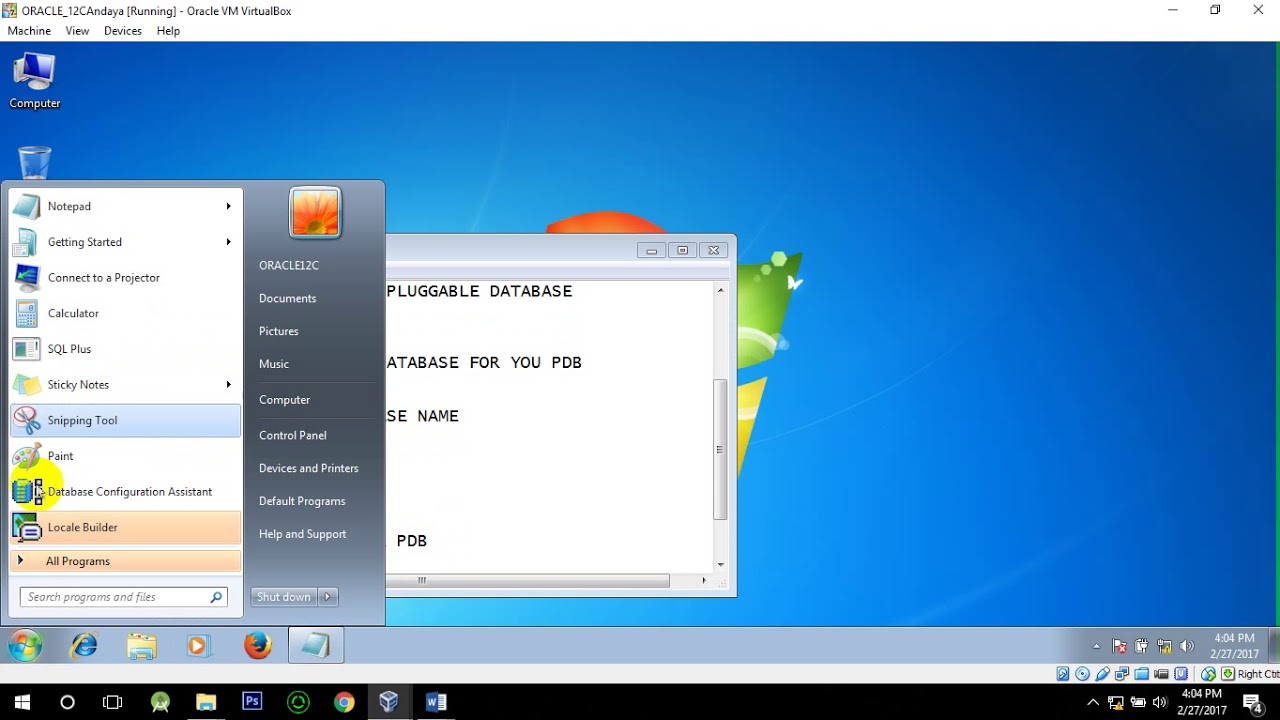
Task: Select VirtualBox icon on host taskbar
Action: click(389, 702)
